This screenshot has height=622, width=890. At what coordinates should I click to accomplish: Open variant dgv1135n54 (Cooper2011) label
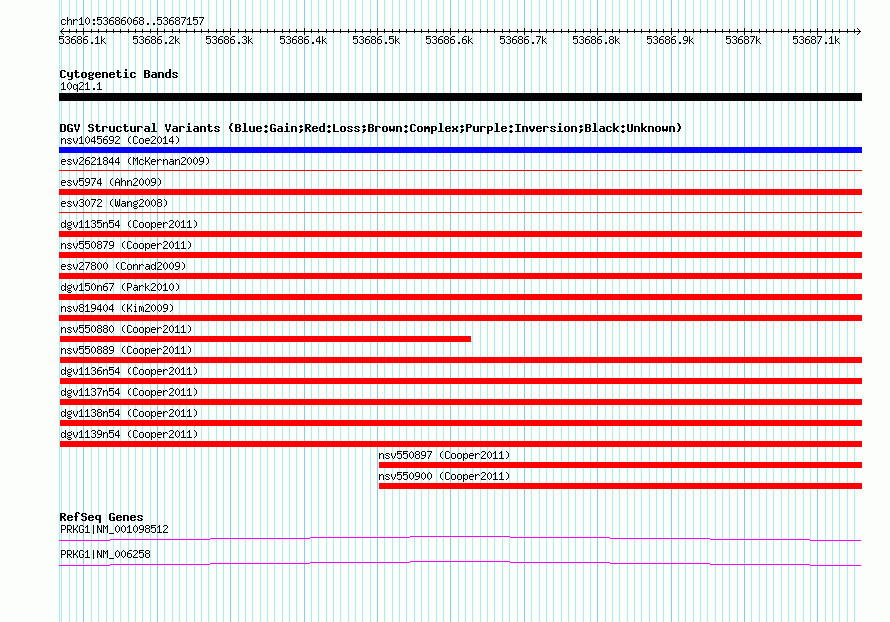(129, 224)
